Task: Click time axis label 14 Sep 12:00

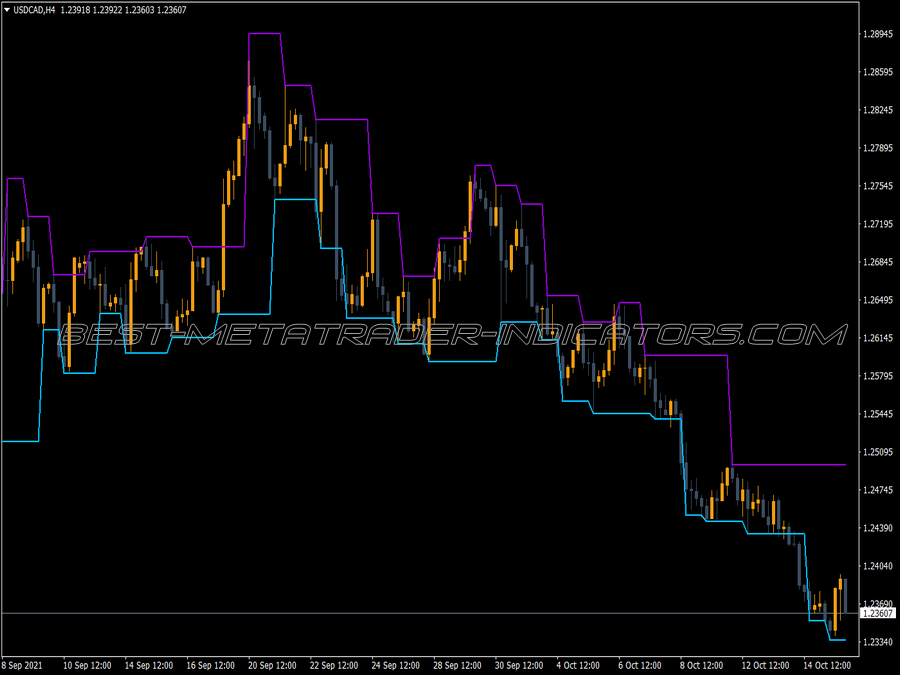Action: [x=149, y=665]
